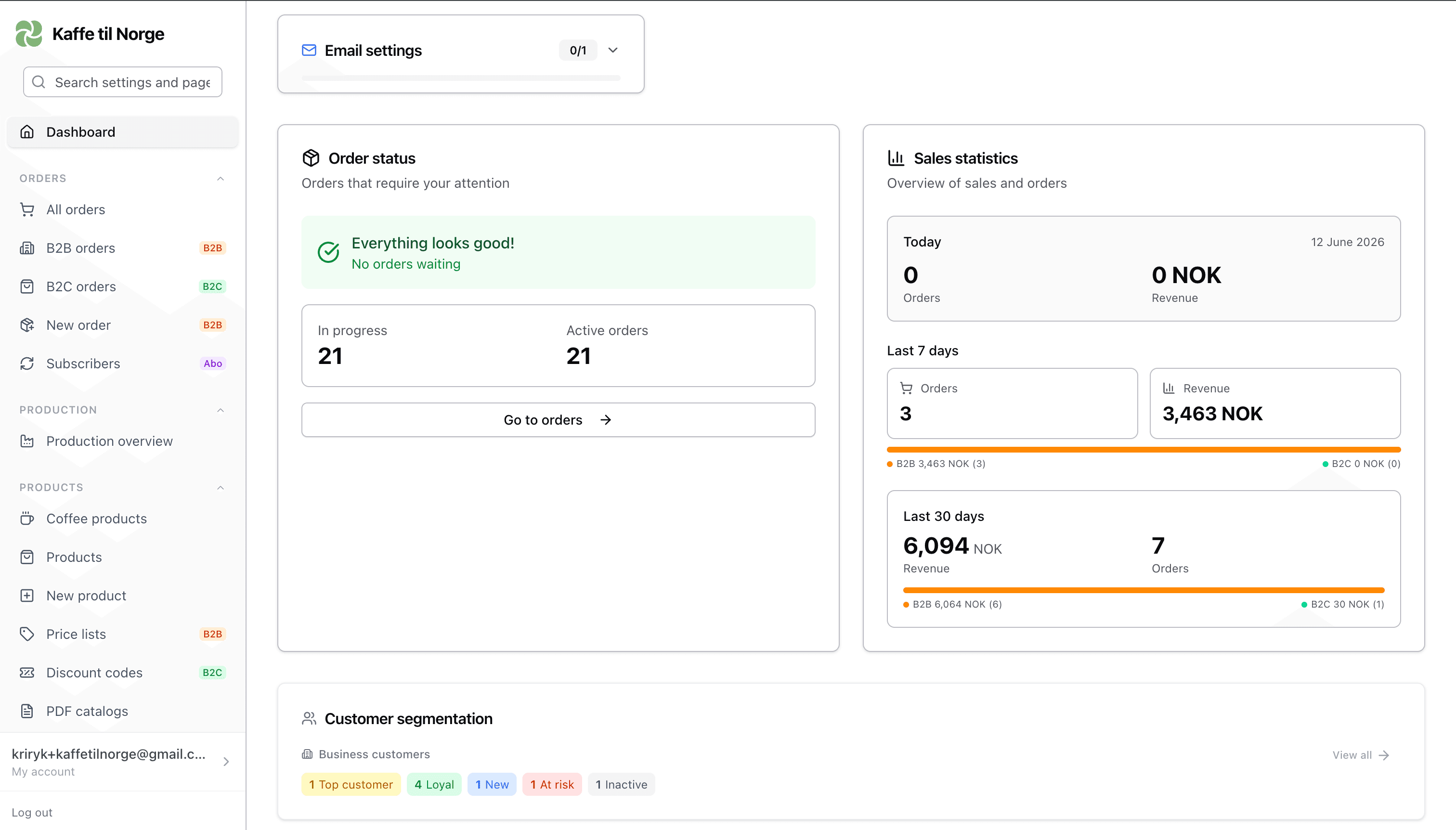
Task: Click the New order B2B badge
Action: click(x=213, y=325)
